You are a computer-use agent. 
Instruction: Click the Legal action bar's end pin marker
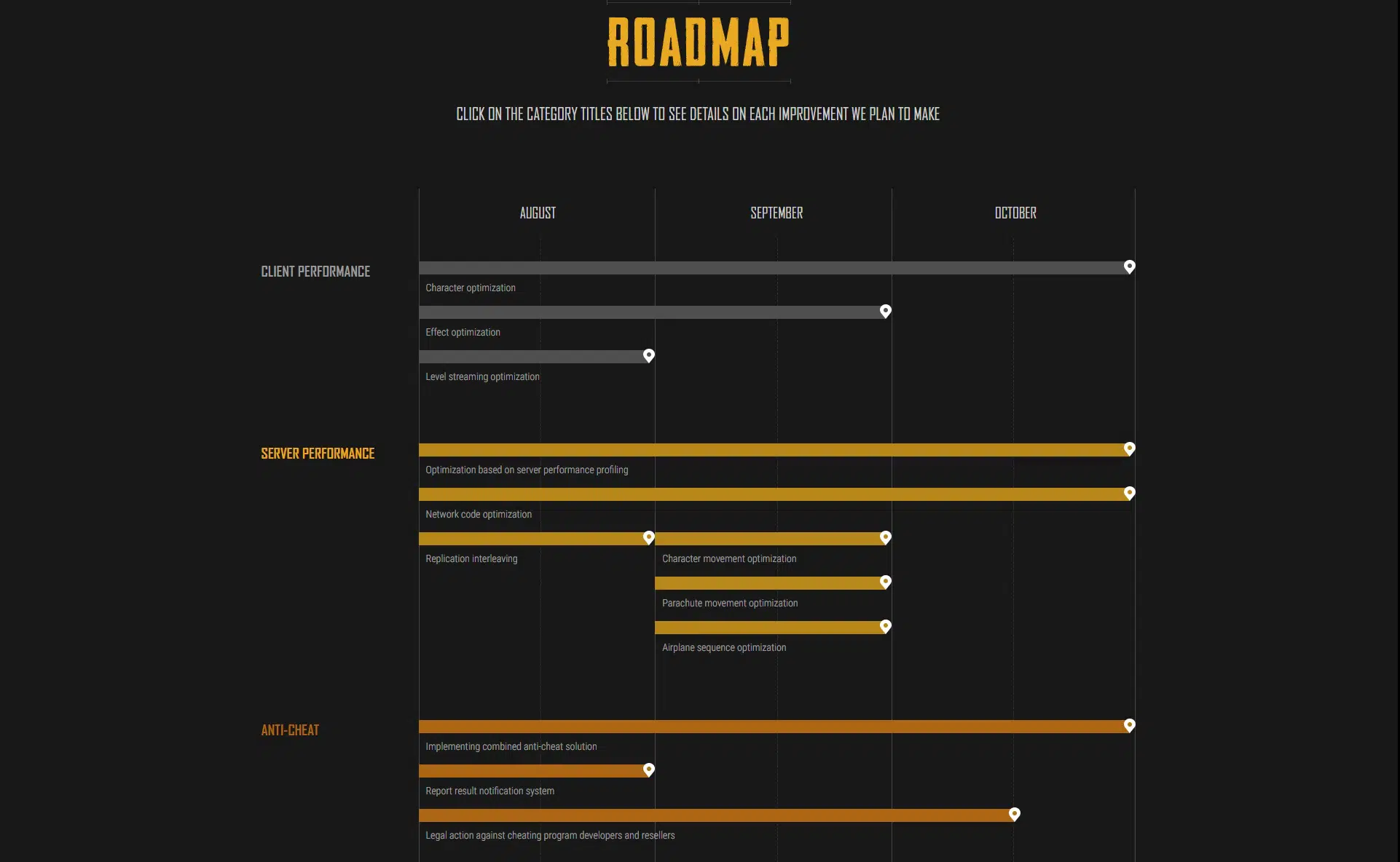(x=1014, y=814)
